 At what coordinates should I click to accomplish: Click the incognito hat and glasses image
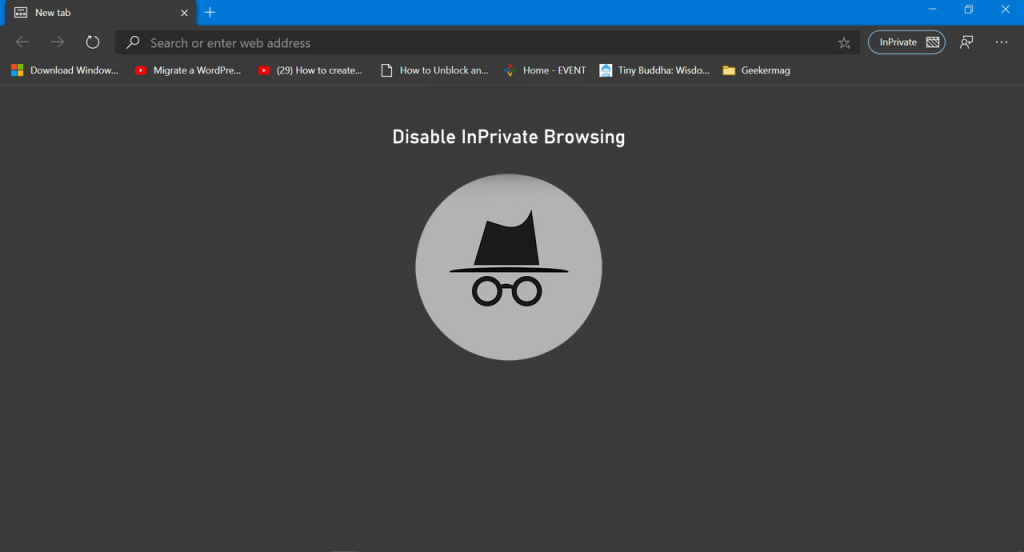[509, 267]
